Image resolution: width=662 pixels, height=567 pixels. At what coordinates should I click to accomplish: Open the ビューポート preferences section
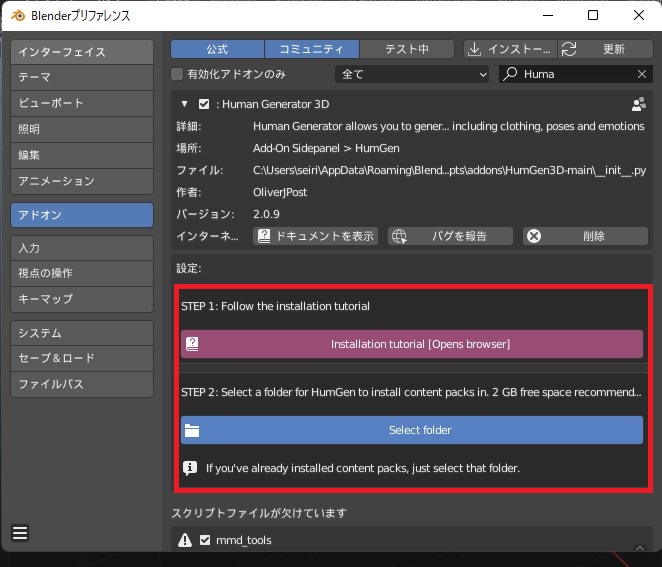[x=82, y=103]
